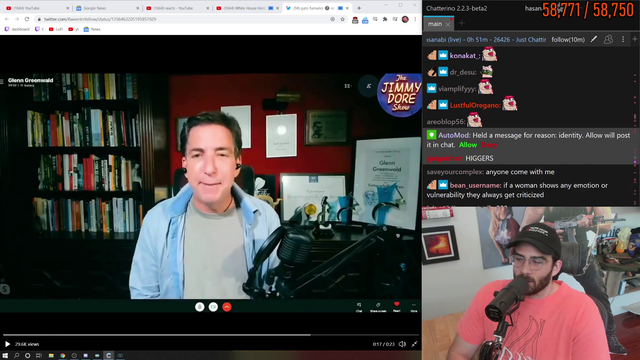Toggle the microphone button in the call

click(200, 307)
